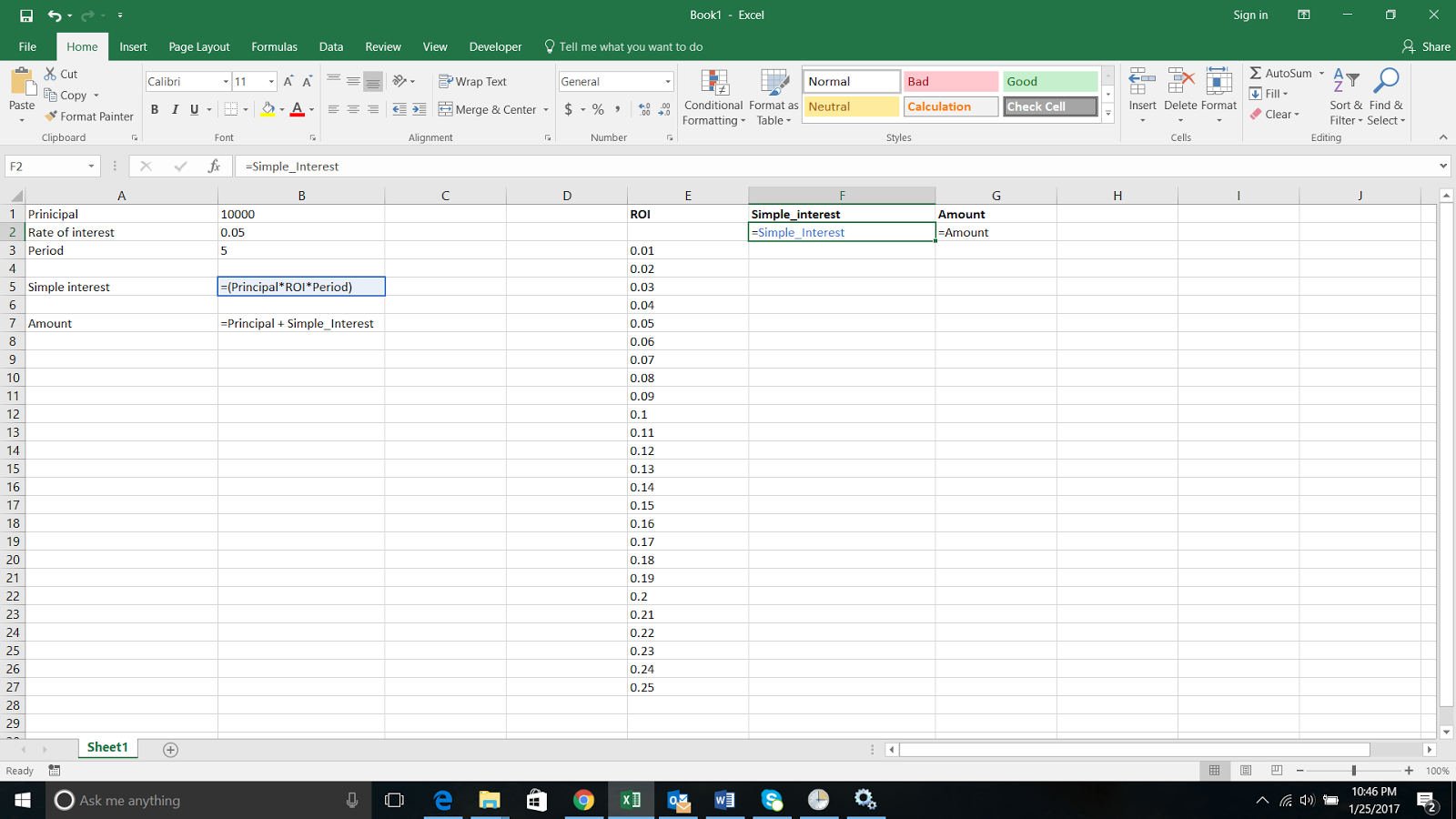Screen dimensions: 1456x819
Task: Click the Increase Decimal icon
Action: (646, 108)
